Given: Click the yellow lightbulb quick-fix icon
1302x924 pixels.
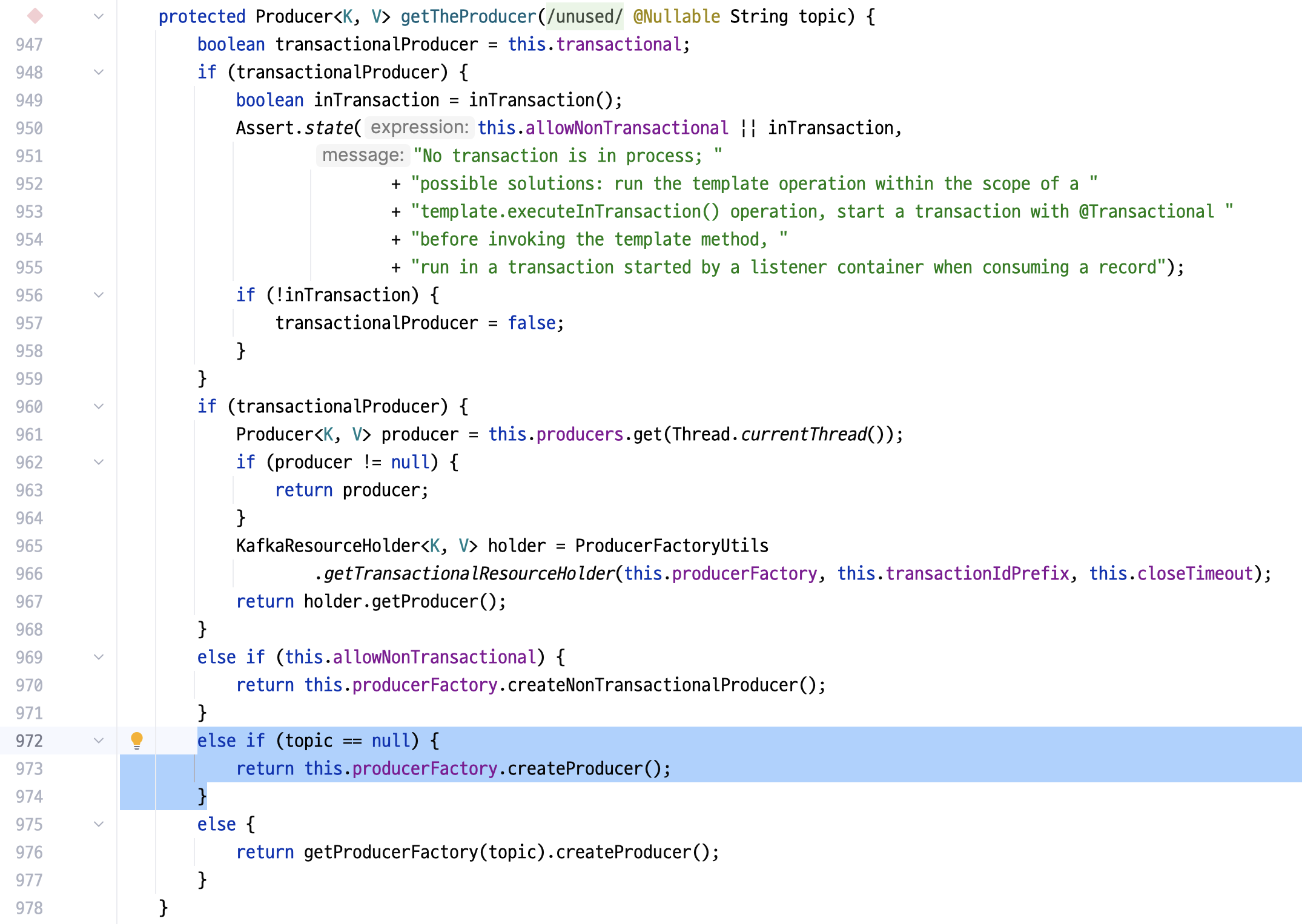Looking at the screenshot, I should [x=137, y=739].
